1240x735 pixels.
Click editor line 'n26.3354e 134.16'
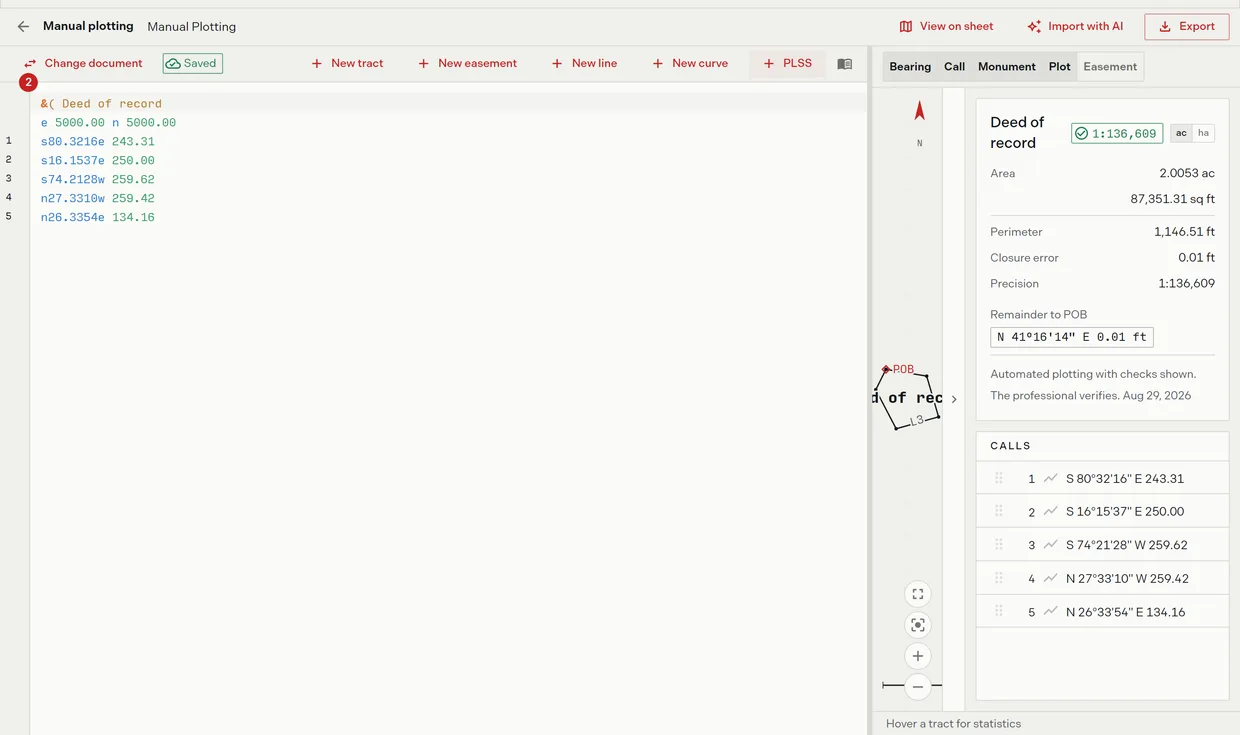98,218
